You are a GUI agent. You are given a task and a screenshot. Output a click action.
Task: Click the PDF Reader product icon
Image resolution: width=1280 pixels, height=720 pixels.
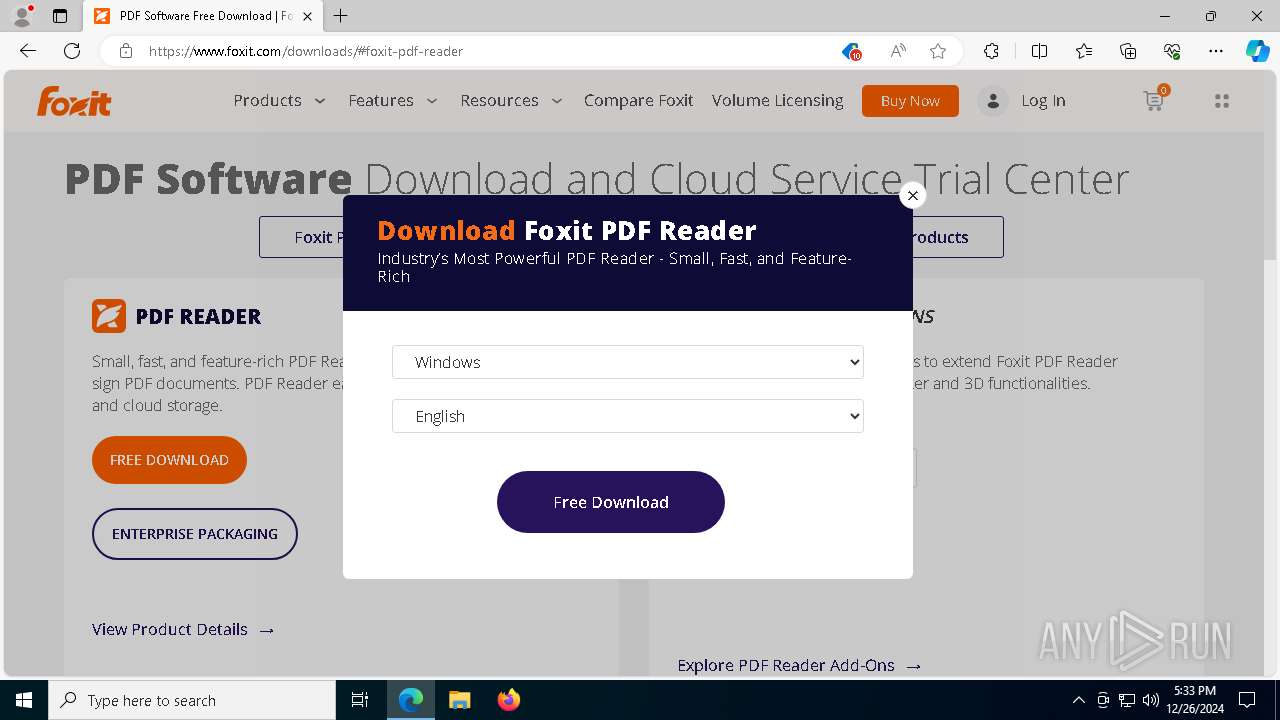109,316
